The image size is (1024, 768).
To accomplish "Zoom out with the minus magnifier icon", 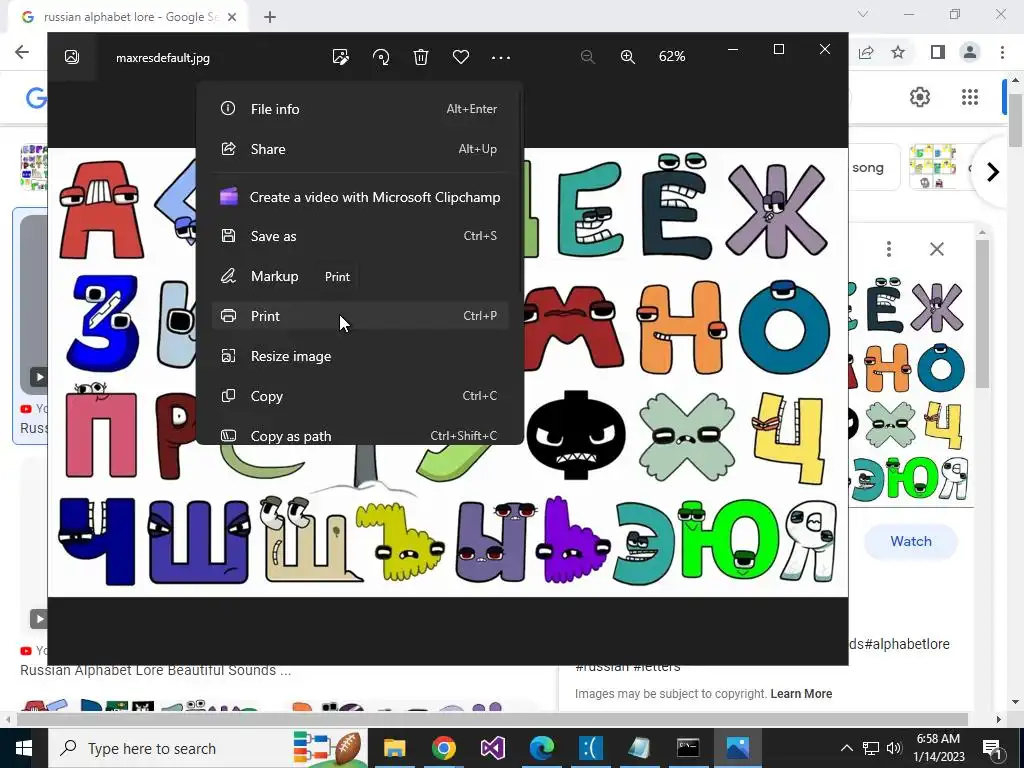I will point(587,57).
